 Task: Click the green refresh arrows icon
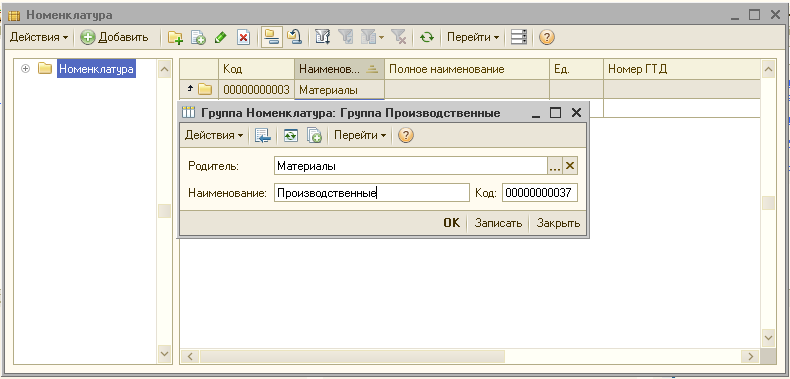(x=427, y=37)
